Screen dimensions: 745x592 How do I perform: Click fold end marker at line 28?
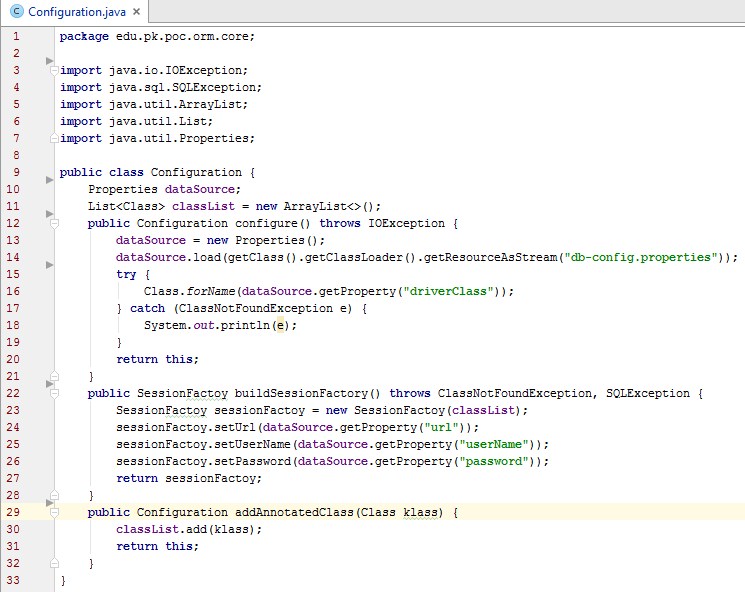click(x=54, y=495)
